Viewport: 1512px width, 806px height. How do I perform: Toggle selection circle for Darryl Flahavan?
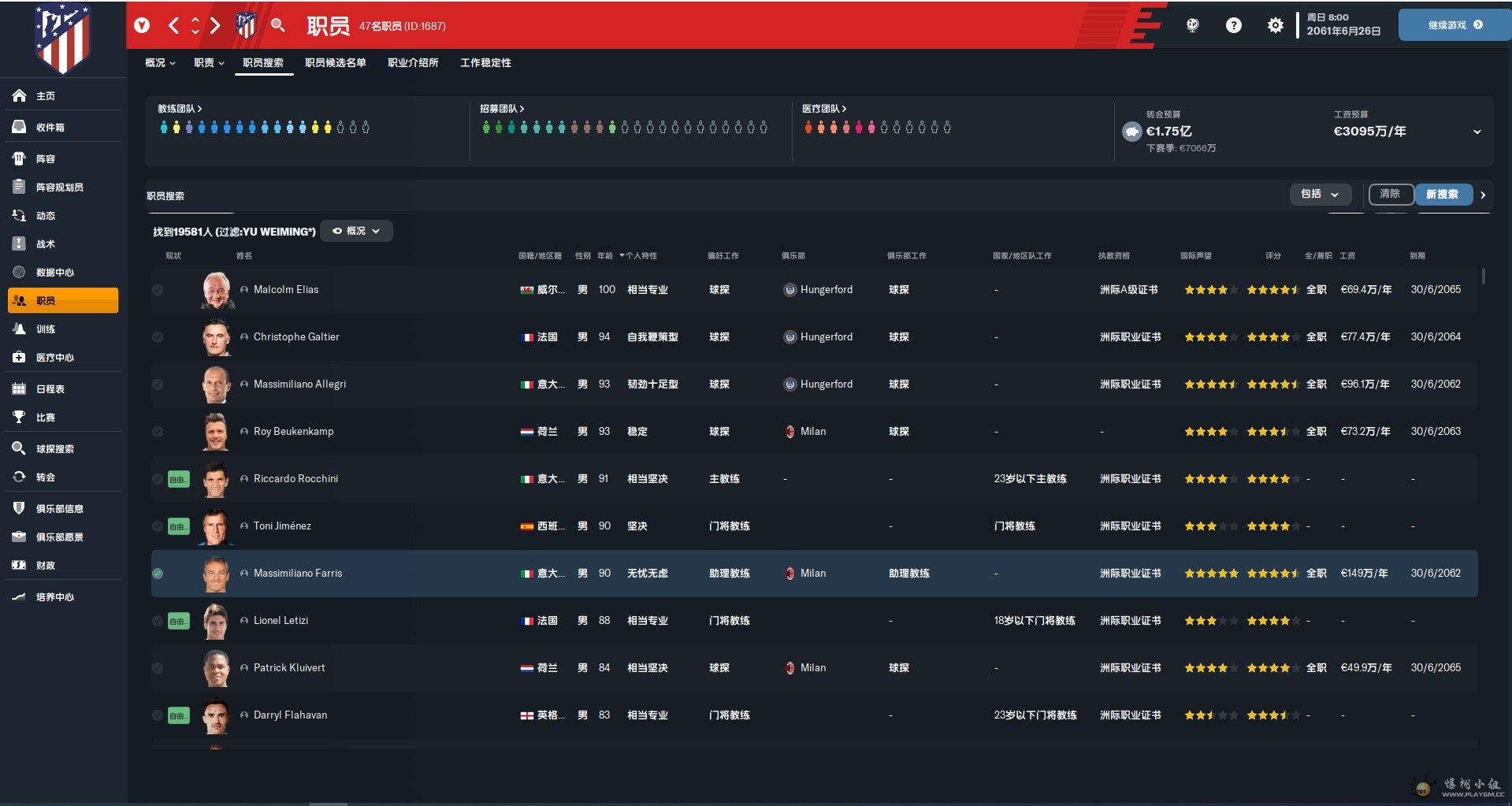click(158, 715)
